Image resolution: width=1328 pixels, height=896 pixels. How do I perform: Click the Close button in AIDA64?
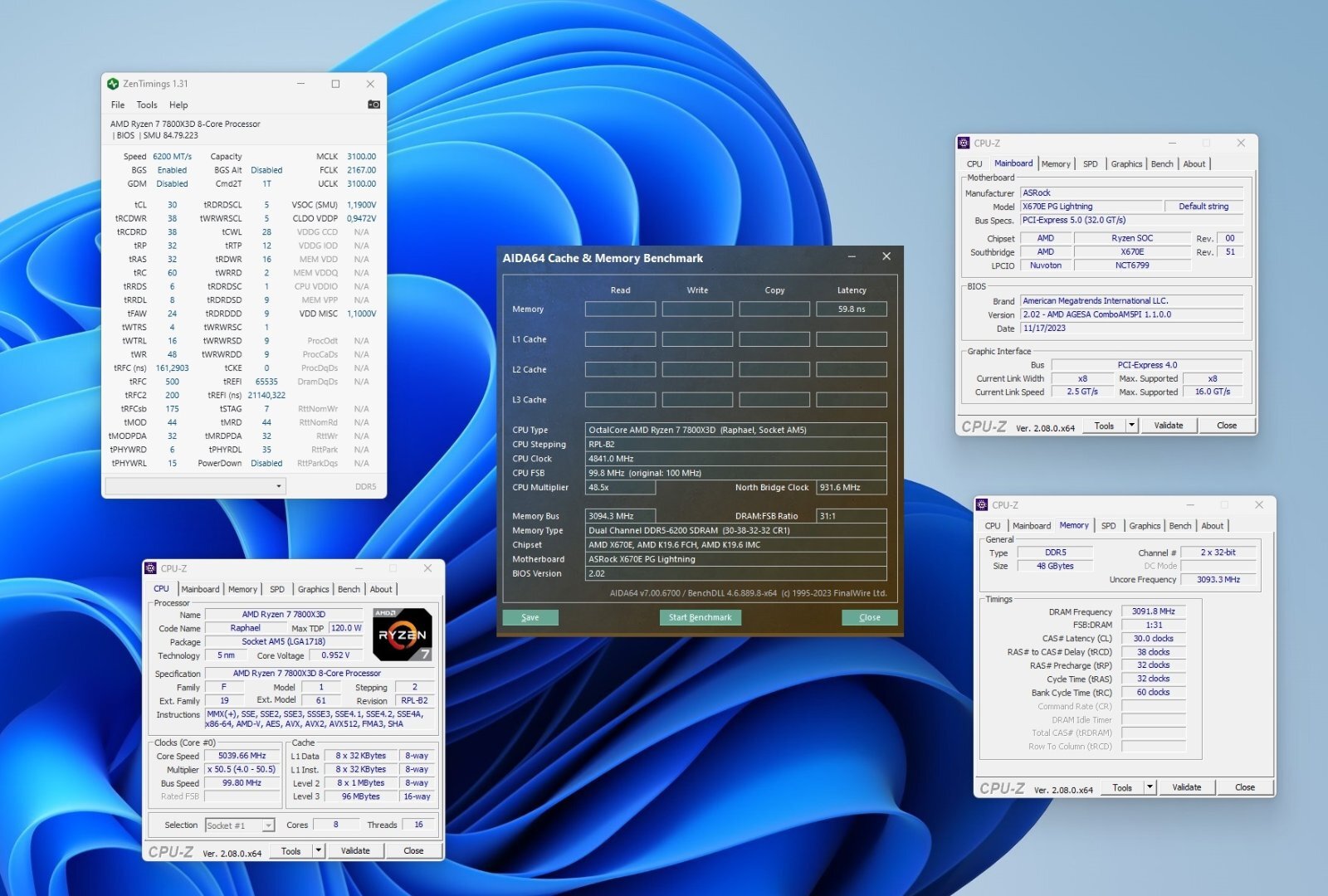[x=869, y=617]
